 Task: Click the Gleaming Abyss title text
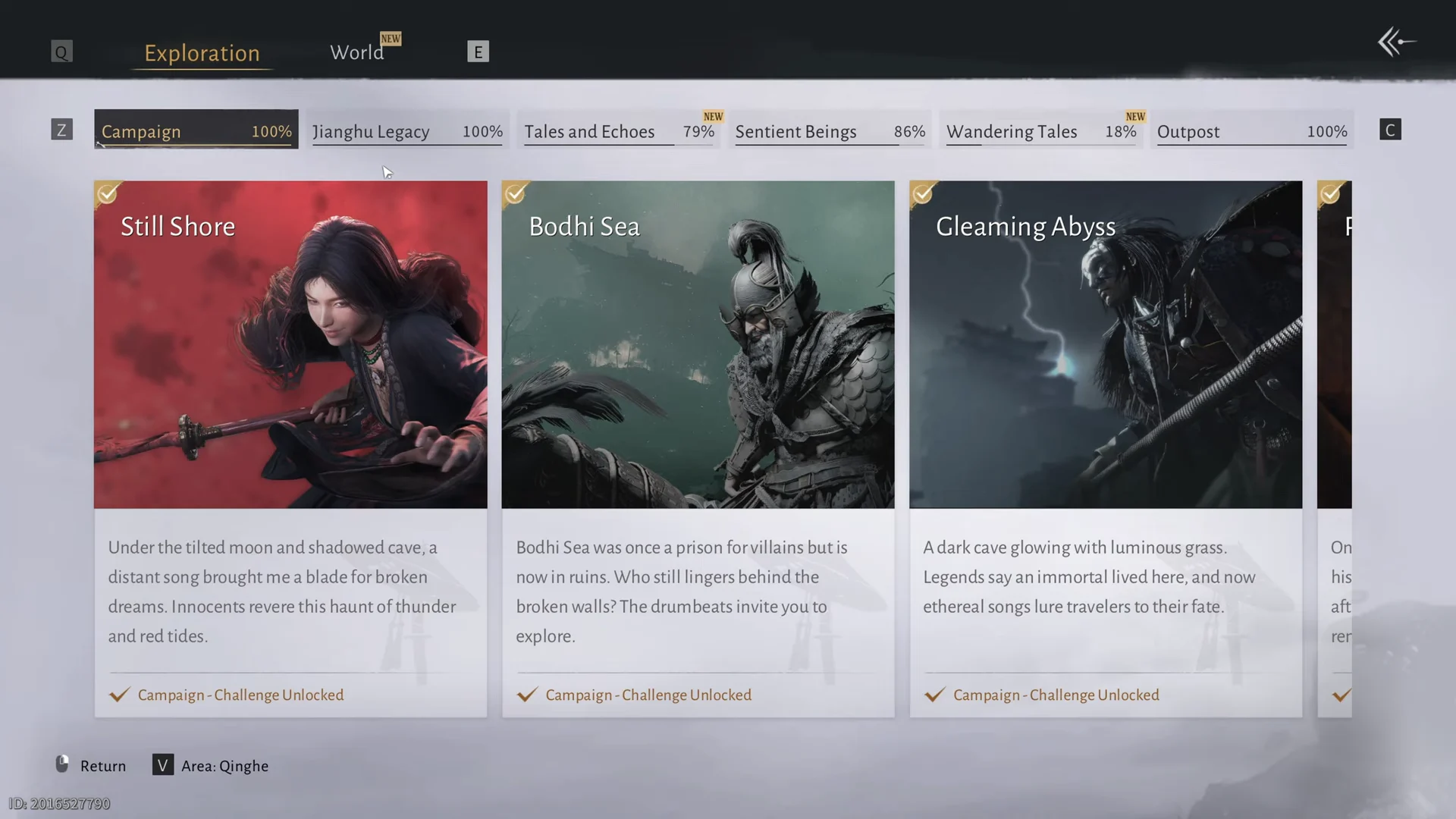(1025, 227)
